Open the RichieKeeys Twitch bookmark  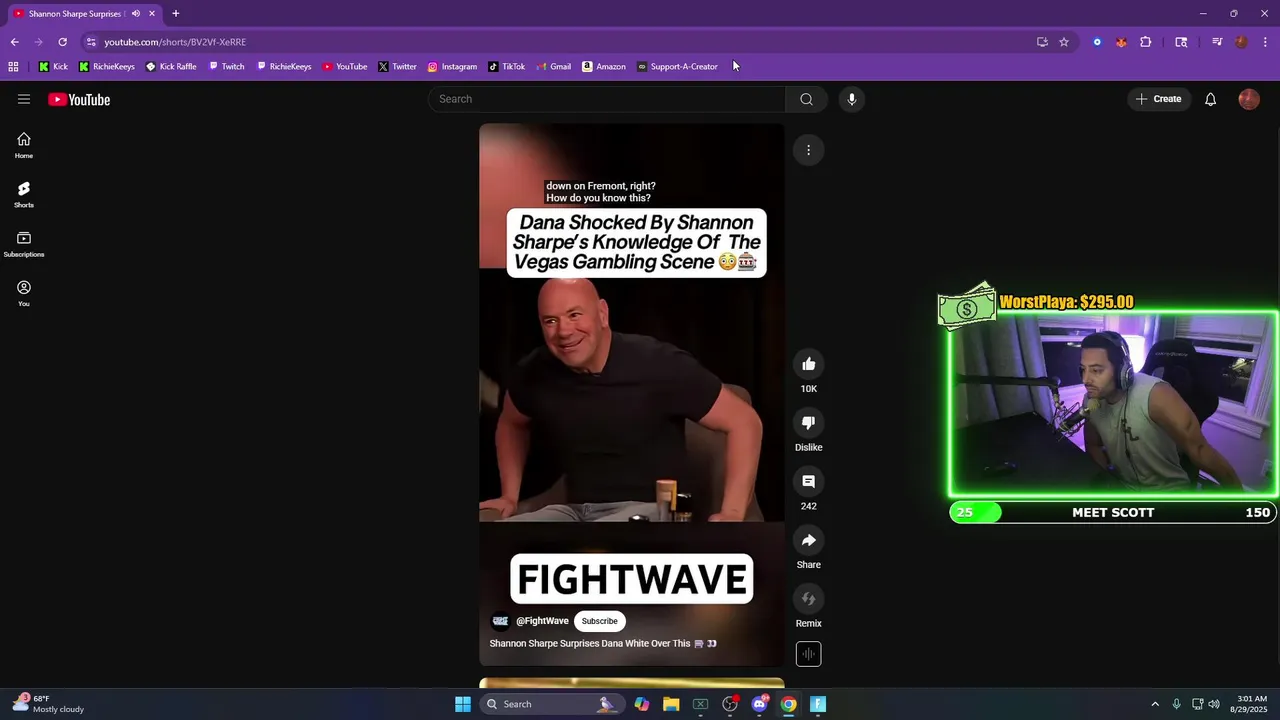pyautogui.click(x=284, y=67)
